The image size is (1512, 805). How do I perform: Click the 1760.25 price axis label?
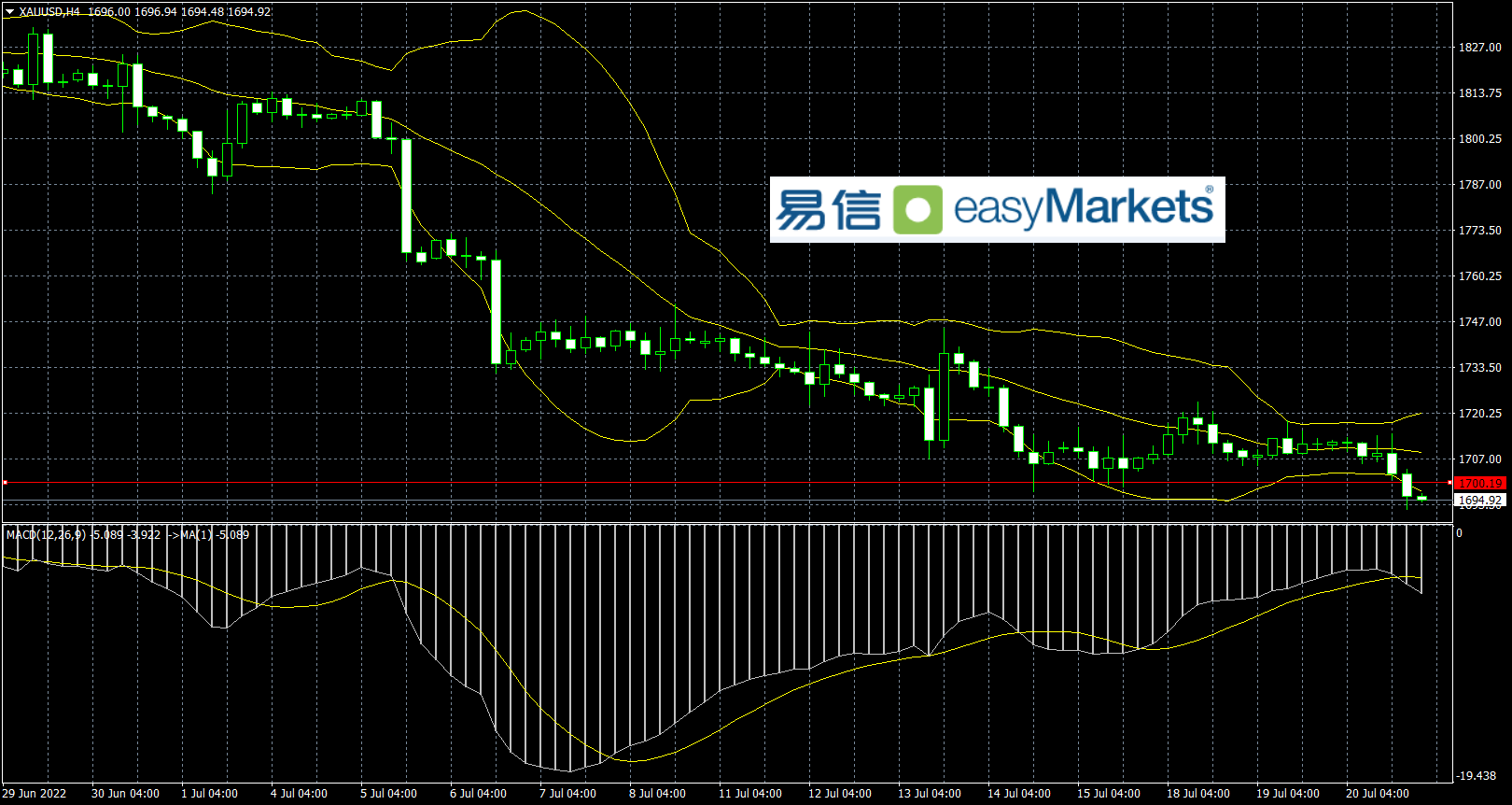(x=1480, y=276)
